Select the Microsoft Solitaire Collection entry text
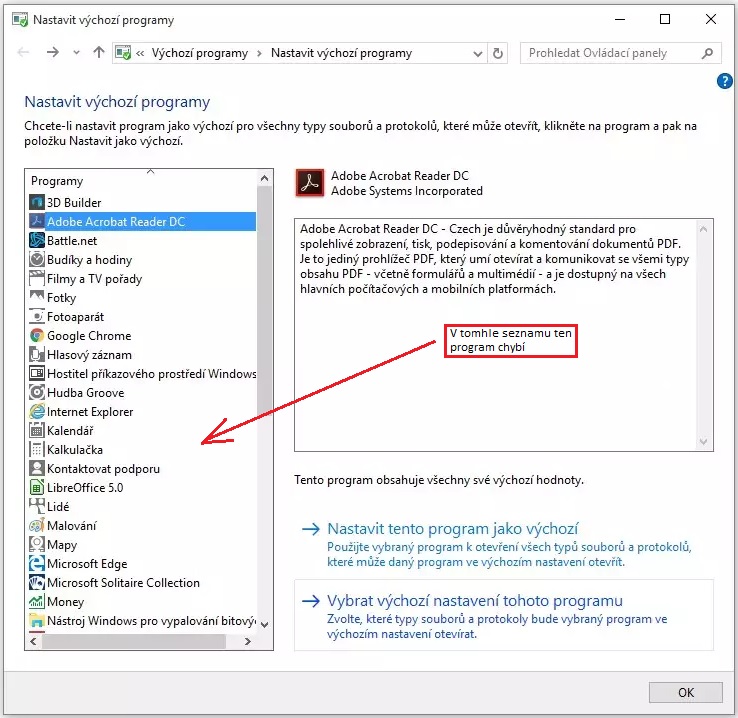 123,583
